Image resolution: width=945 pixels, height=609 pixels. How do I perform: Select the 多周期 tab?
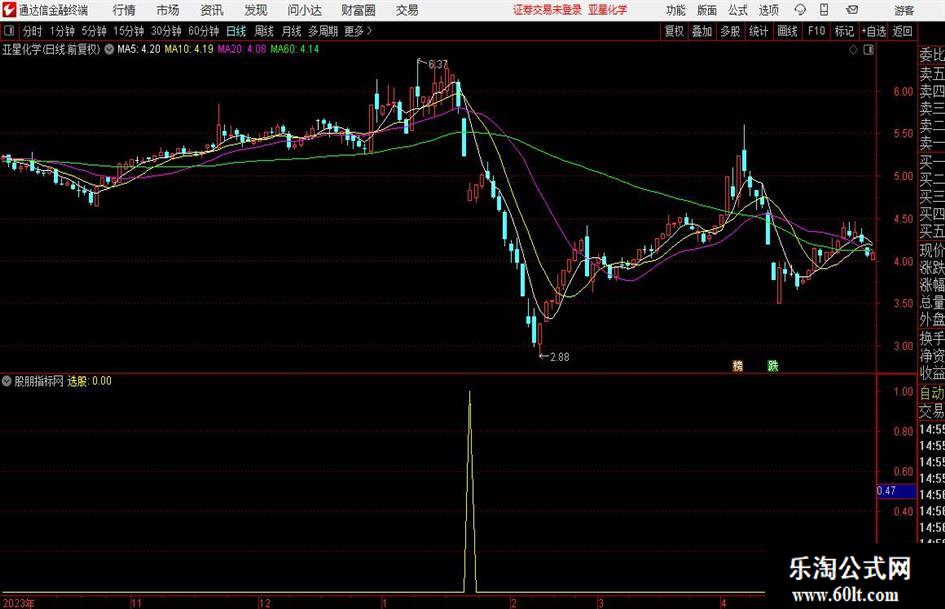coord(323,31)
